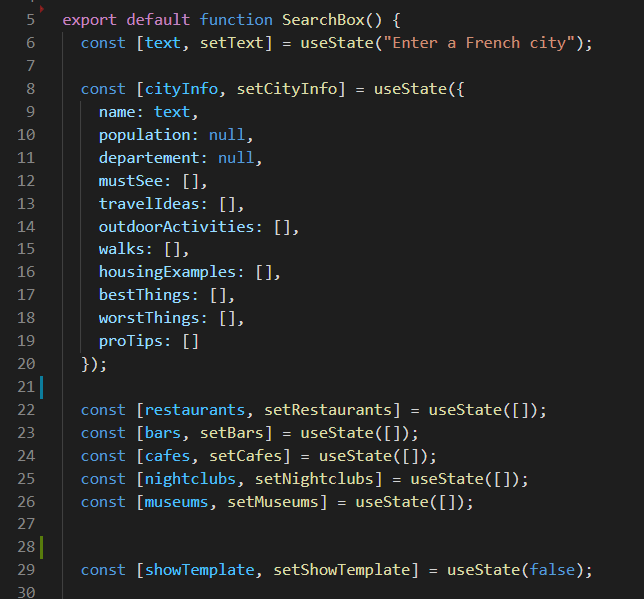Click the setNightclubs setter name
The height and width of the screenshot is (599, 644).
pos(314,479)
